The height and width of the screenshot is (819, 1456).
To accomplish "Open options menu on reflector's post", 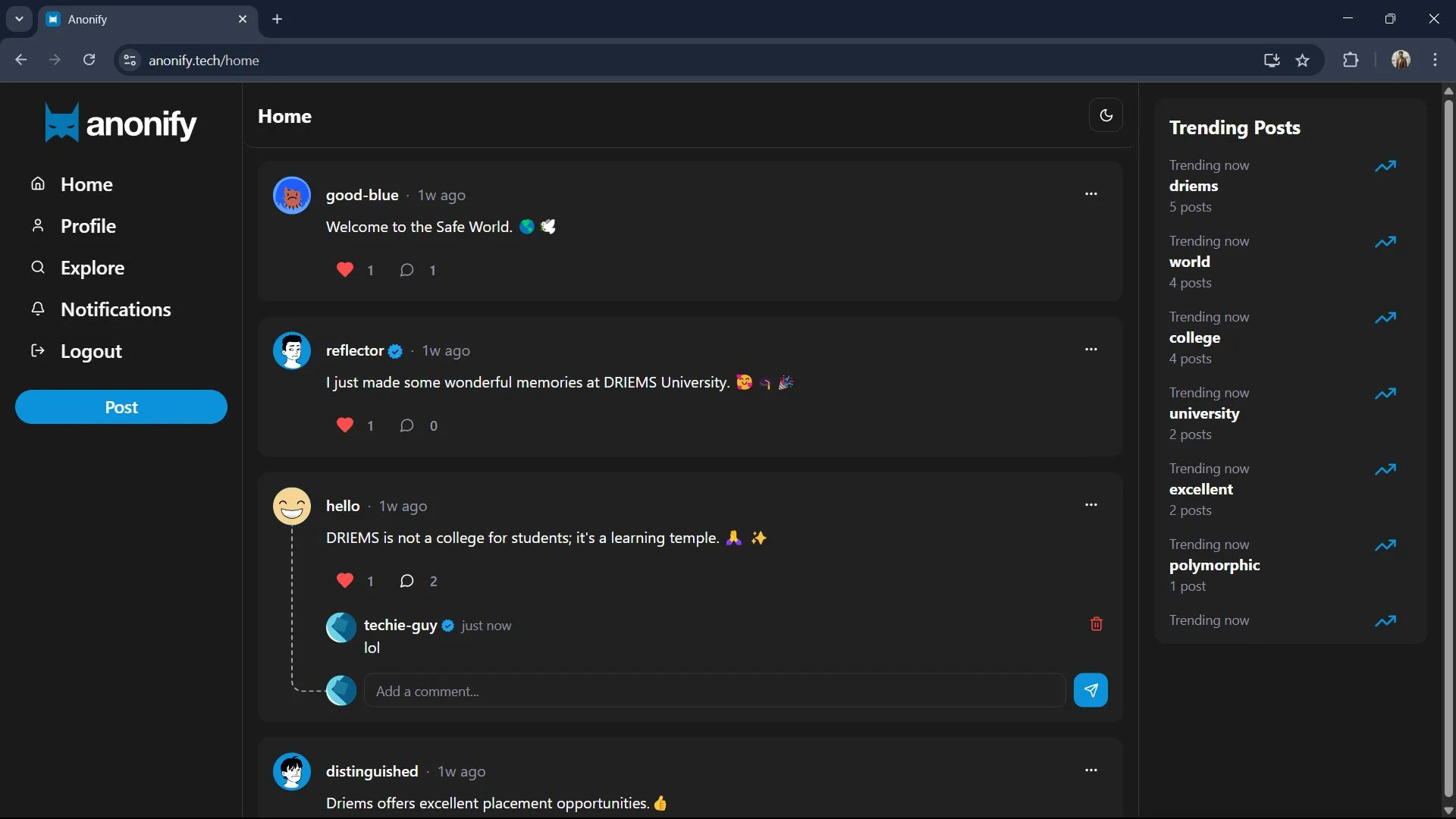I will coord(1091,350).
